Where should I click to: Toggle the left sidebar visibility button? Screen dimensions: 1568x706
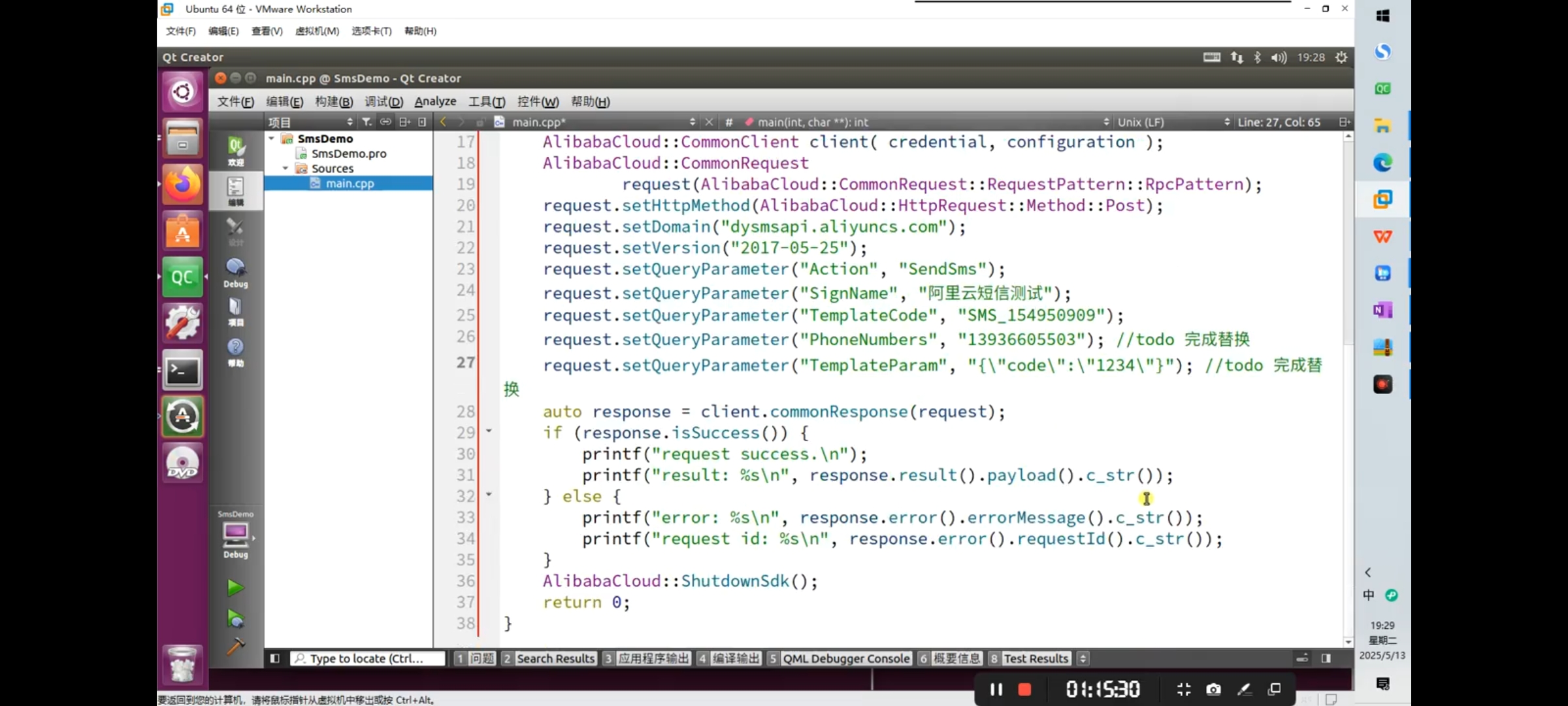coord(275,658)
